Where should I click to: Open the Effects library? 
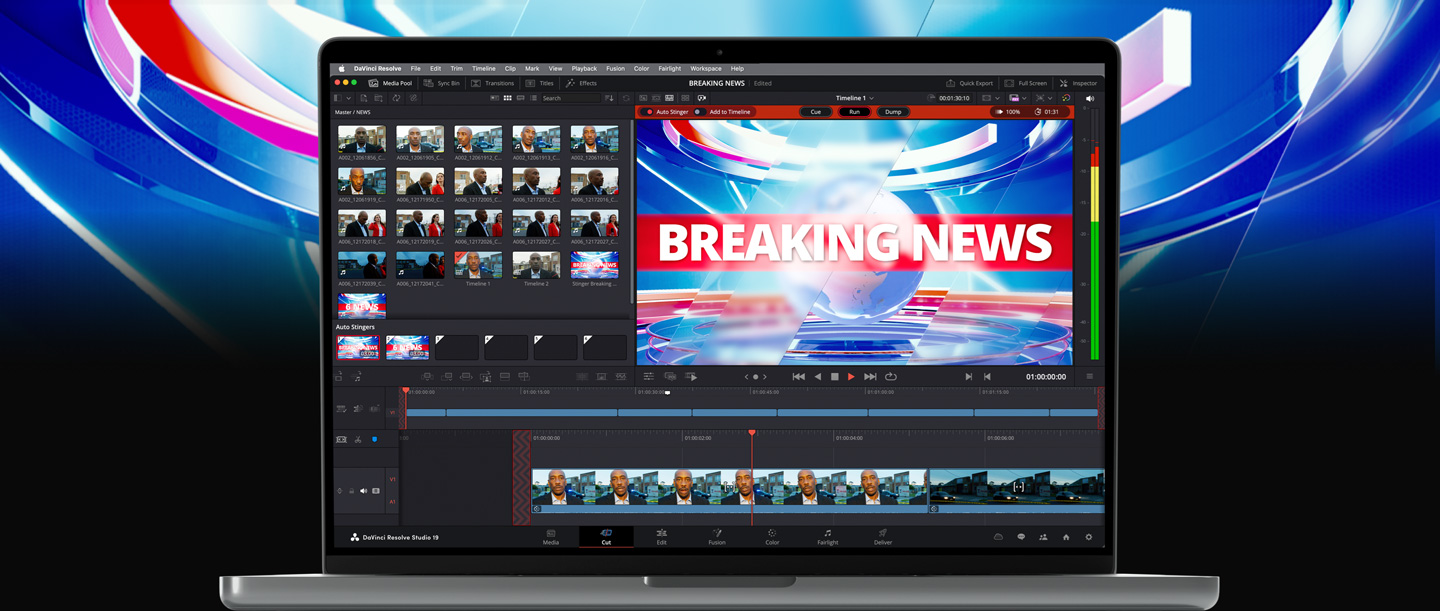581,83
